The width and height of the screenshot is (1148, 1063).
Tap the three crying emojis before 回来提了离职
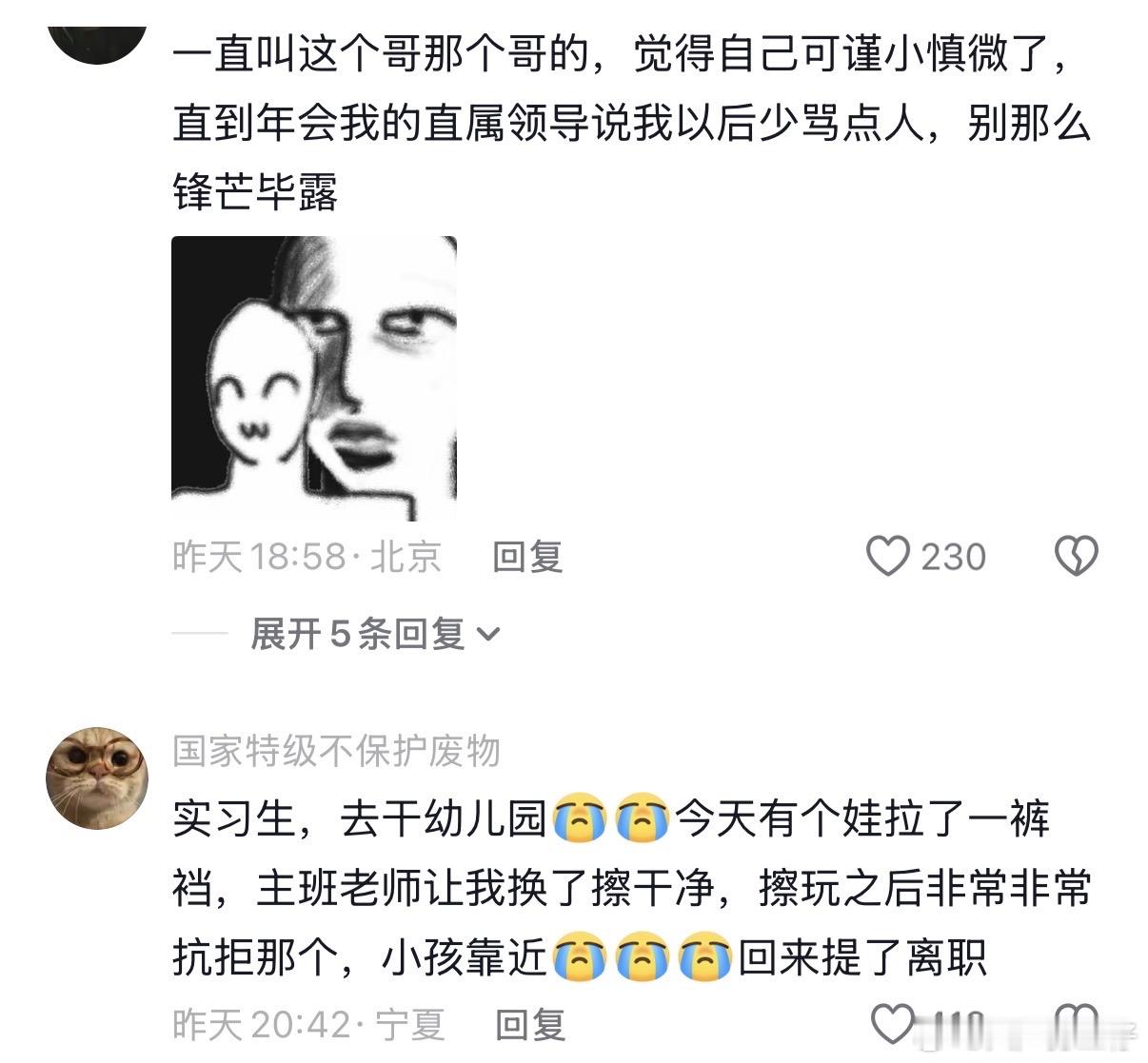click(643, 957)
